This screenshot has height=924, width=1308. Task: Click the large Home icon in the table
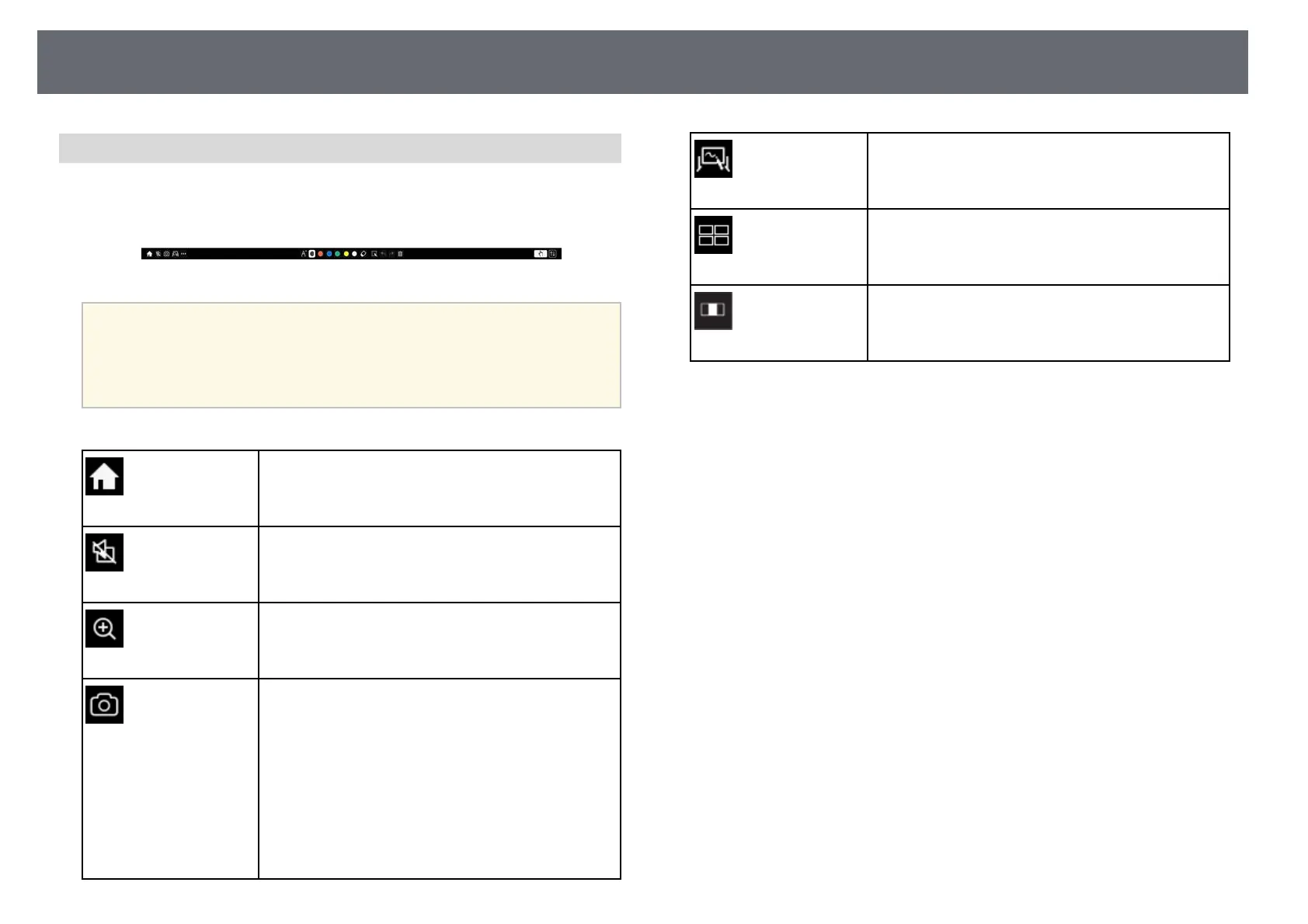pyautogui.click(x=104, y=477)
